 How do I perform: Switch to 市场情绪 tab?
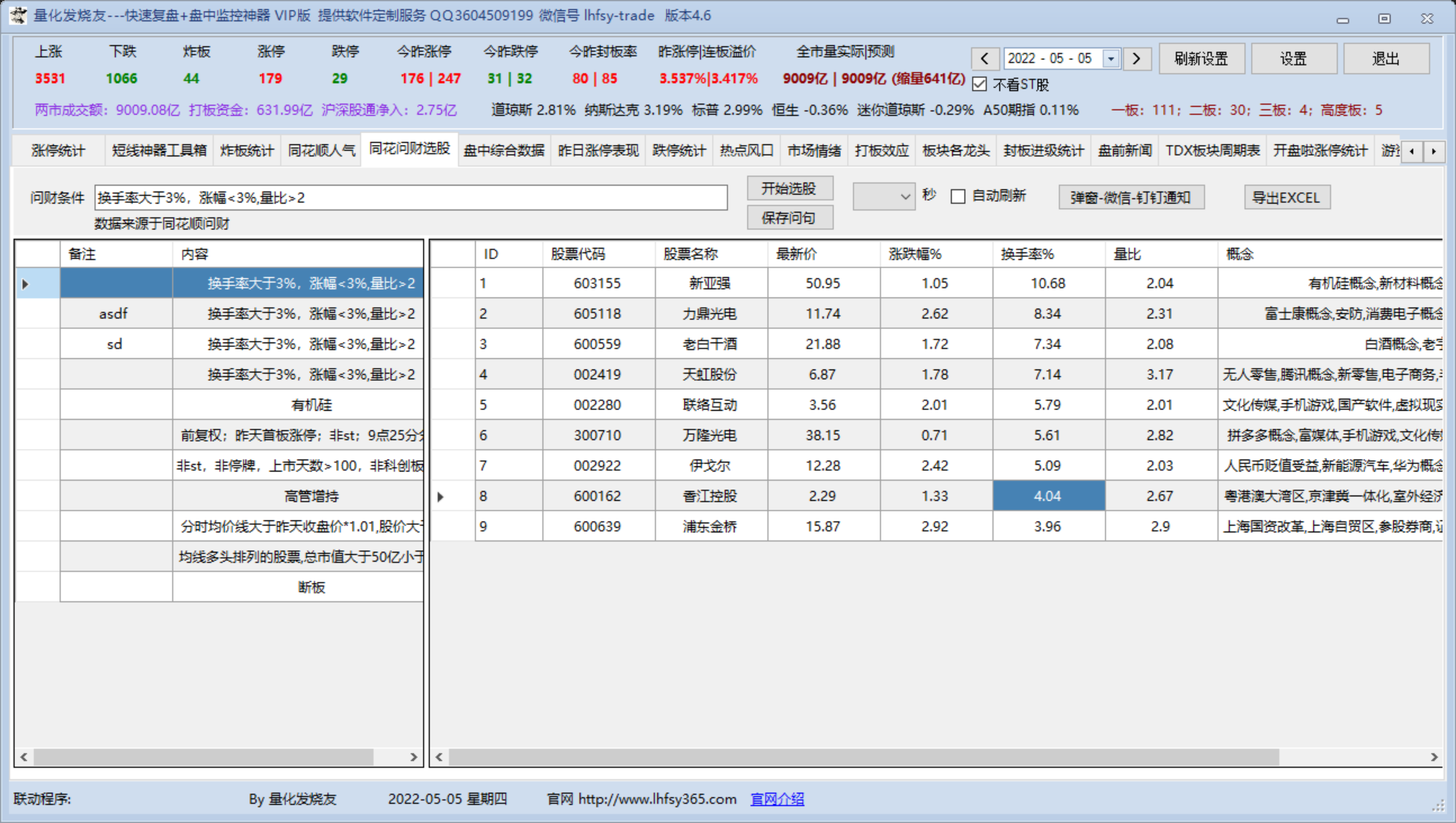(815, 151)
